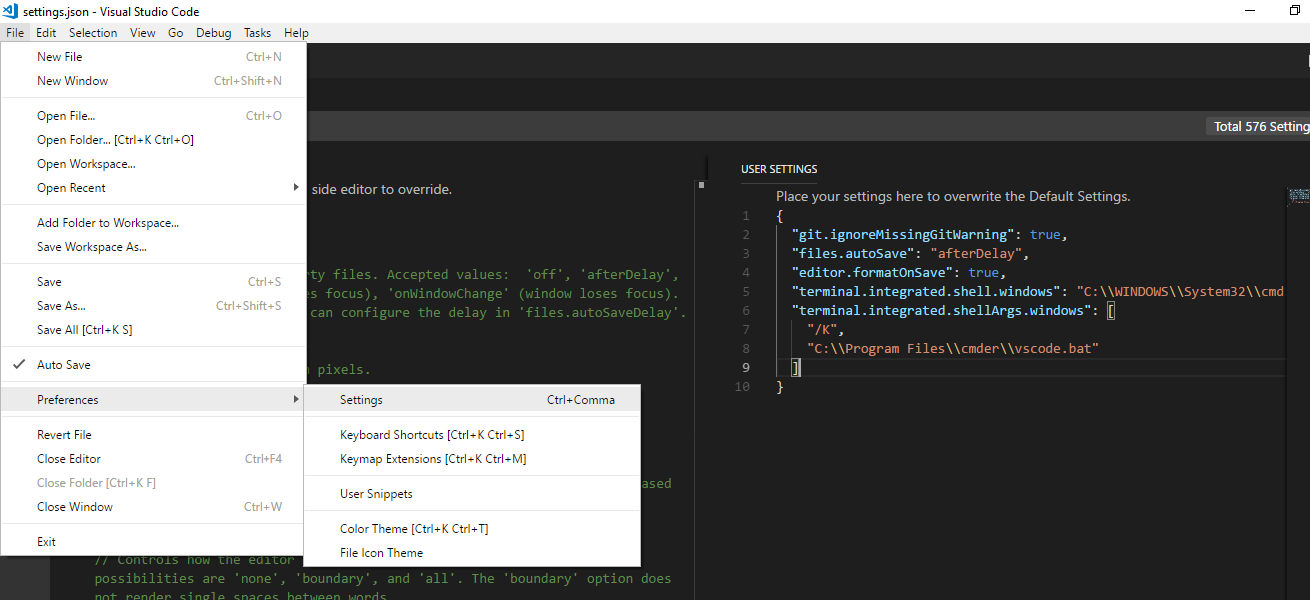Click the Save menu entry
The width and height of the screenshot is (1310, 600).
point(153,282)
